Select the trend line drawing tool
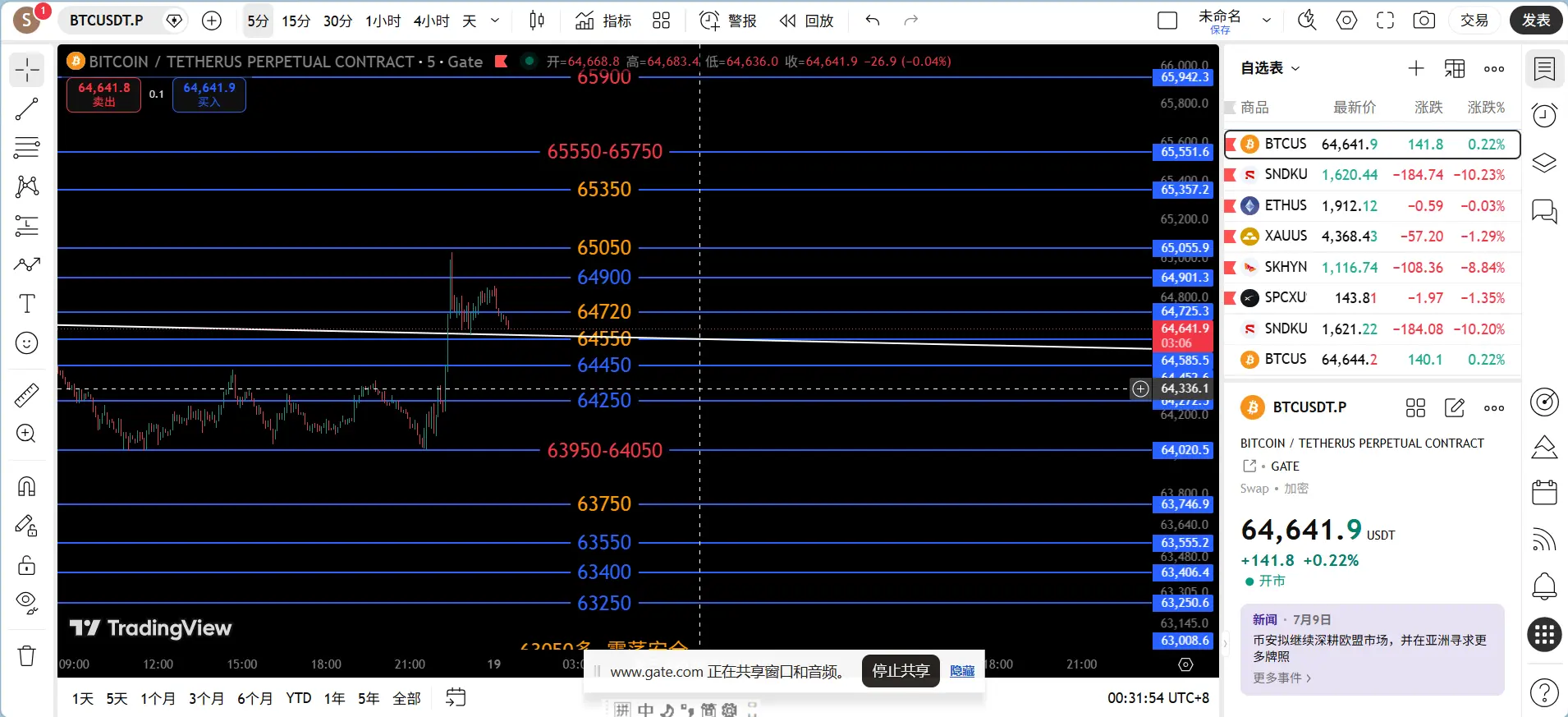The width and height of the screenshot is (1568, 717). (x=27, y=109)
